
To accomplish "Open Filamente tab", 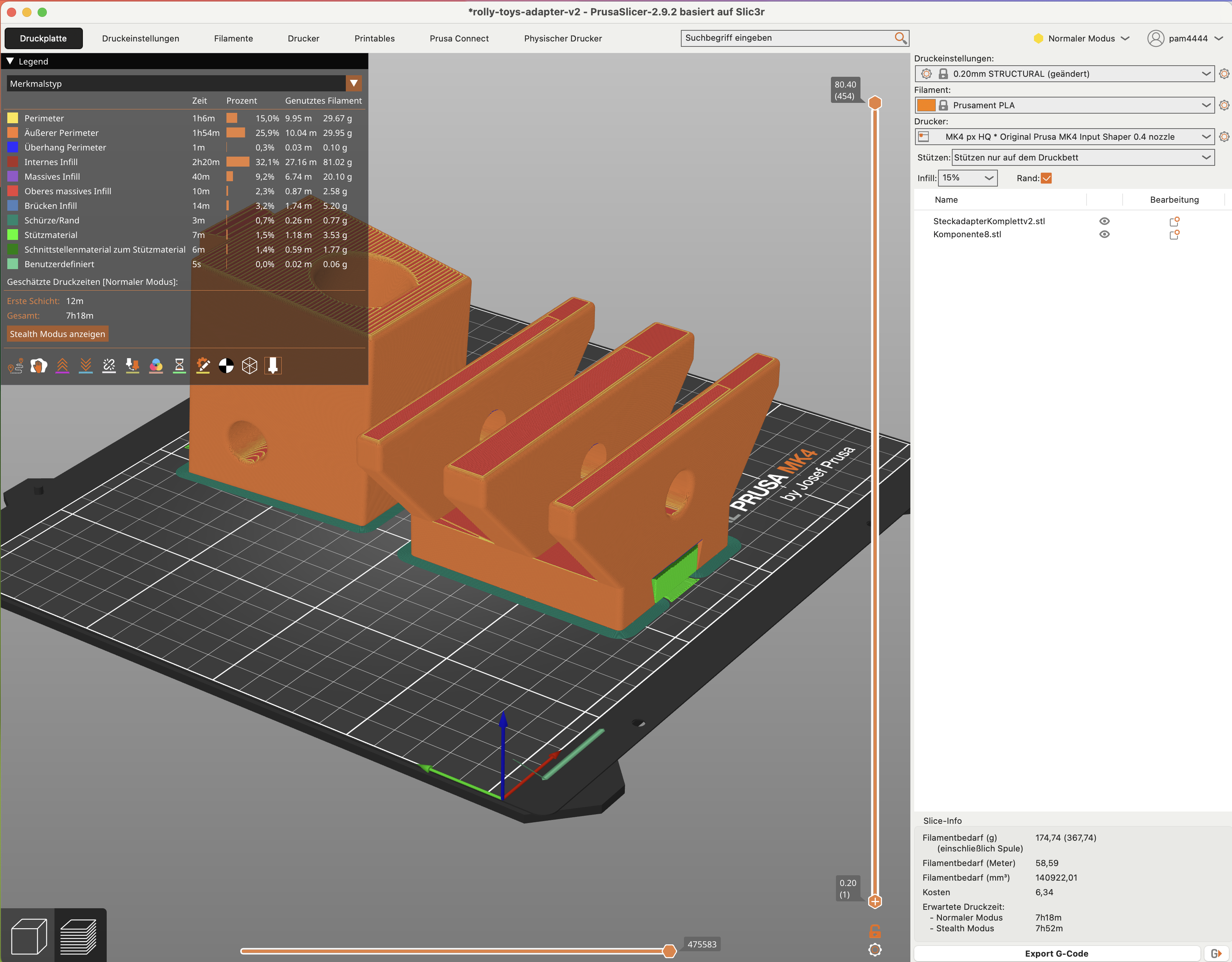I will click(x=233, y=38).
